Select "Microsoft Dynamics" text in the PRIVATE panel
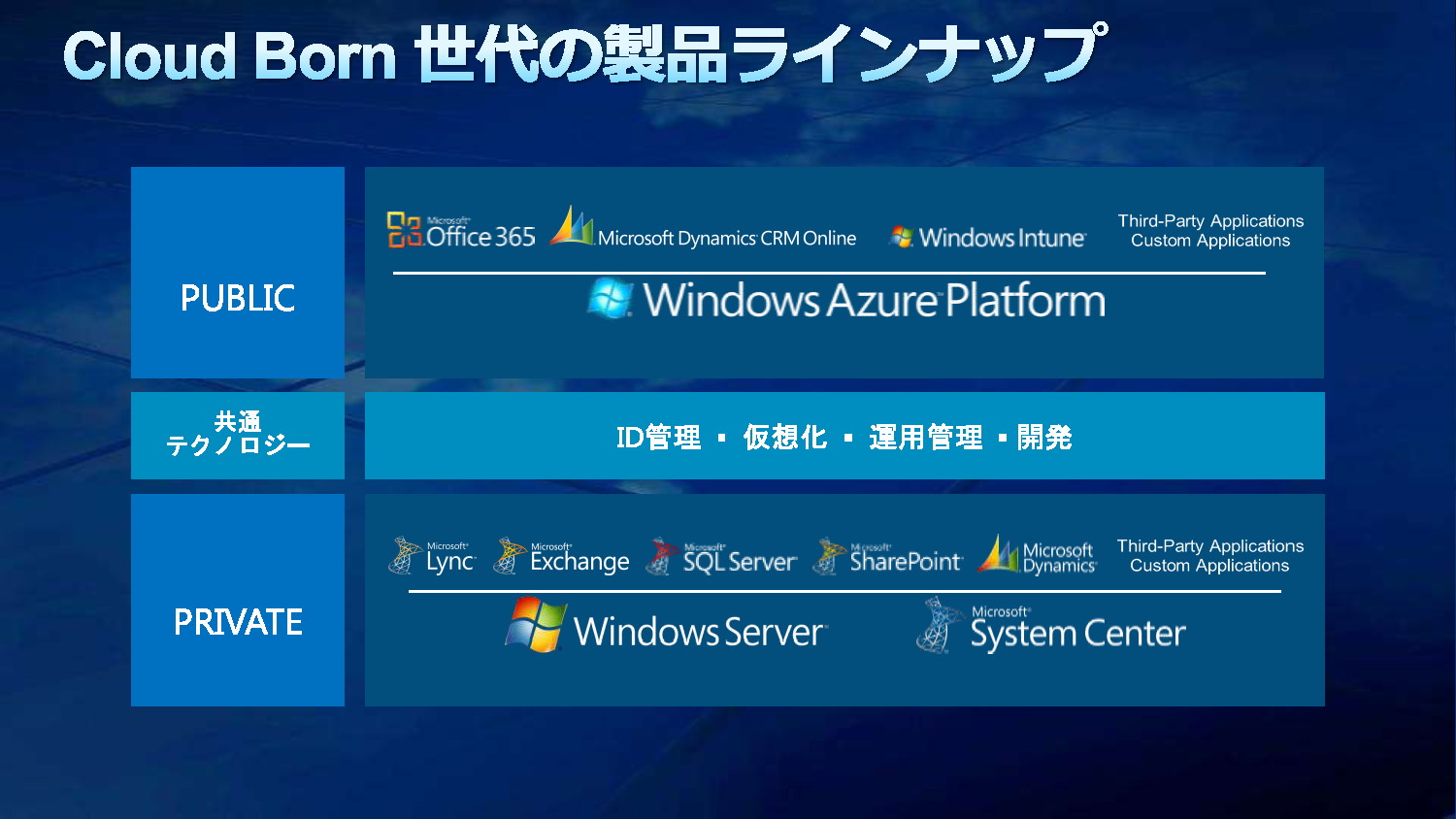 (1059, 558)
